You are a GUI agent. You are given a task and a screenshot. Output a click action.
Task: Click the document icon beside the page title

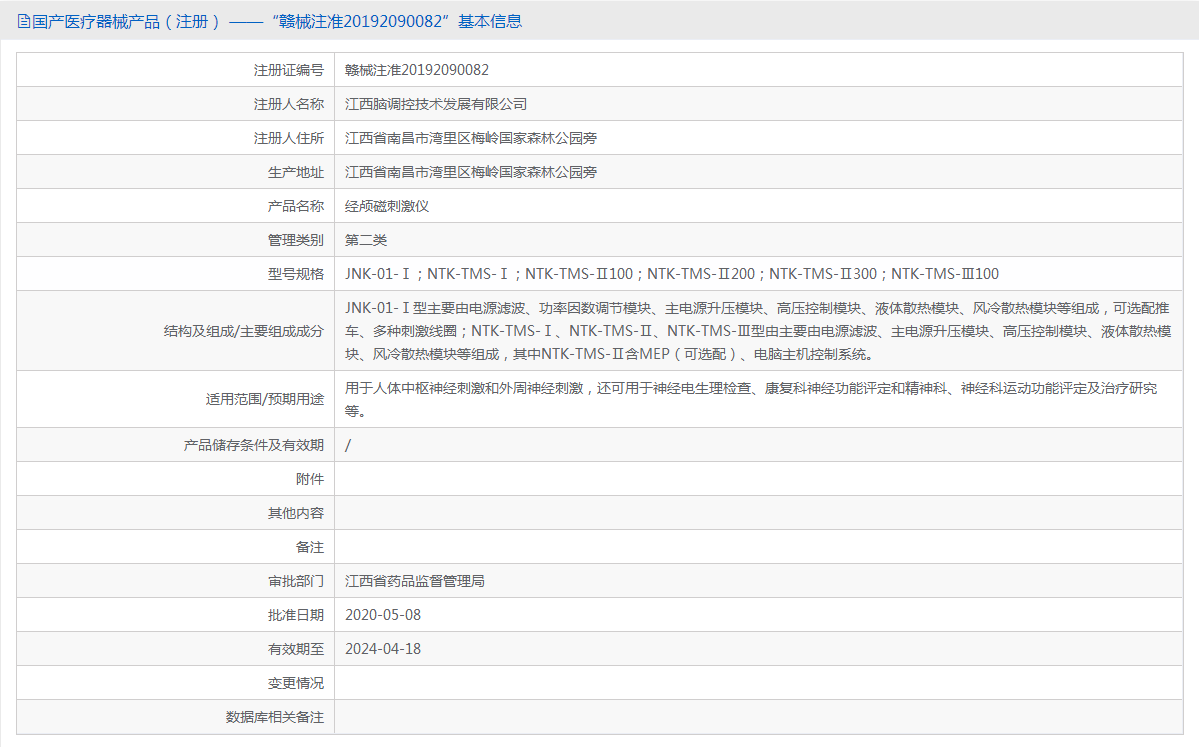[x=24, y=22]
